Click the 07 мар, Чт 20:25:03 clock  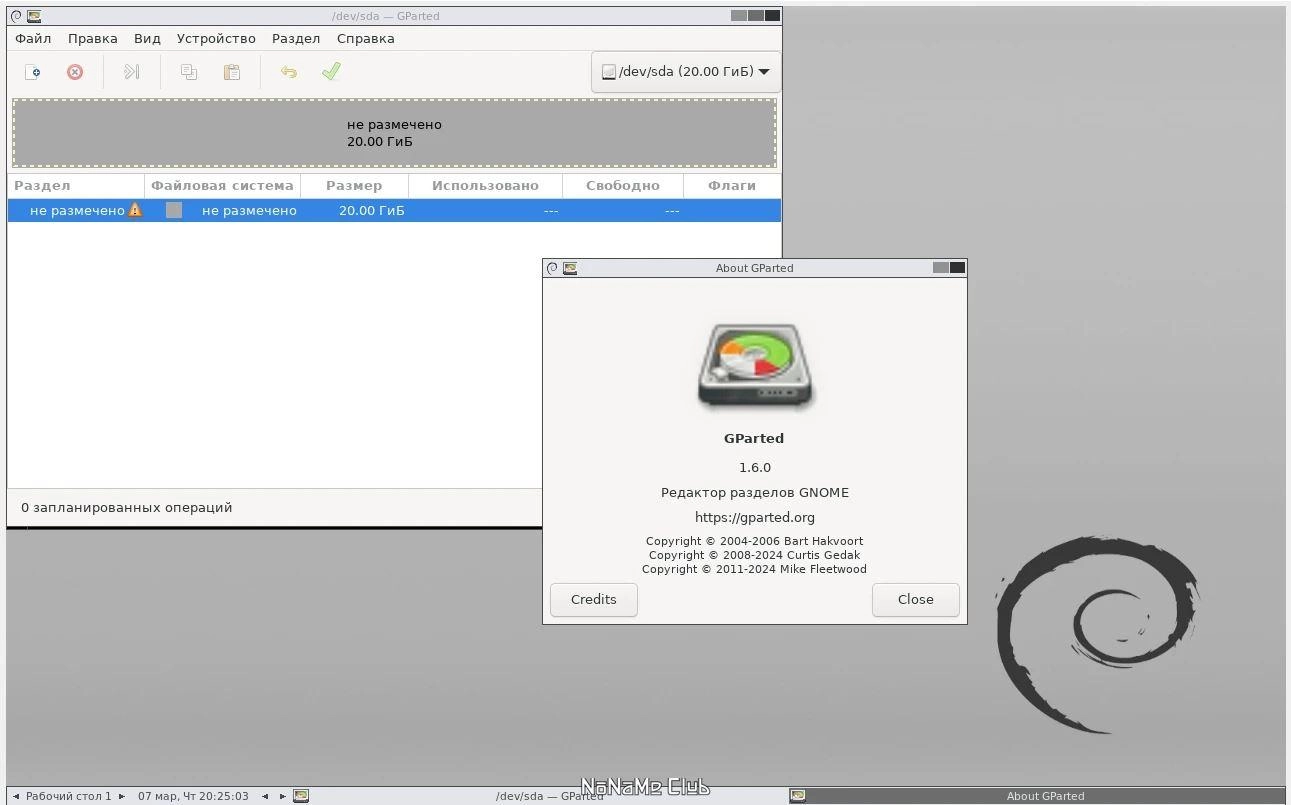[x=193, y=796]
